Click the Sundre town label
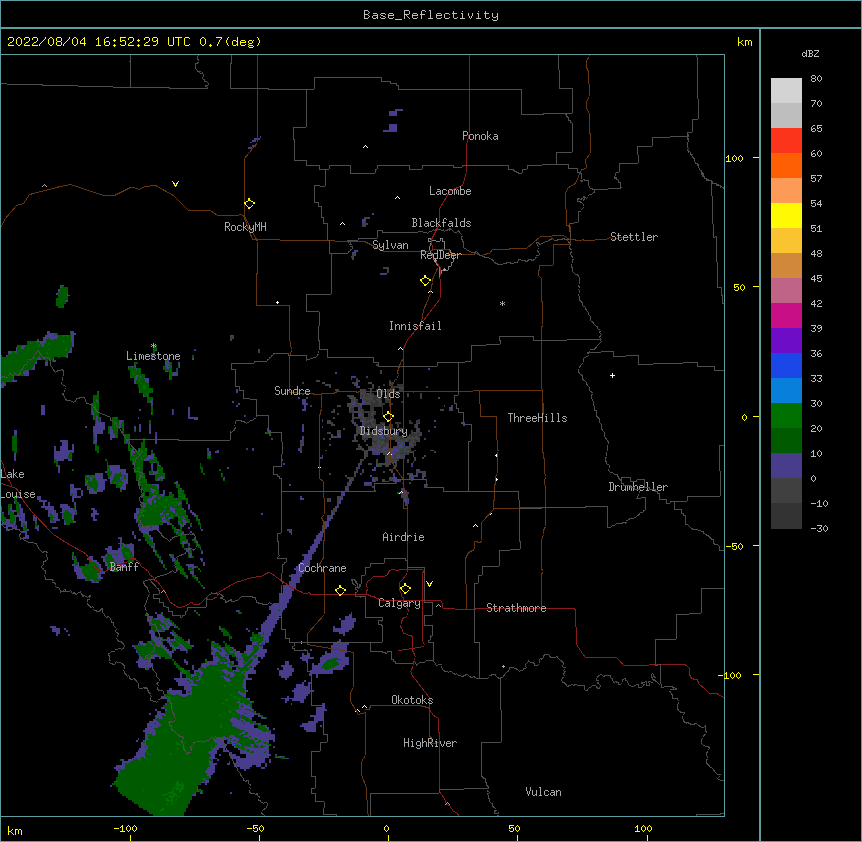The image size is (862, 842). click(x=292, y=391)
